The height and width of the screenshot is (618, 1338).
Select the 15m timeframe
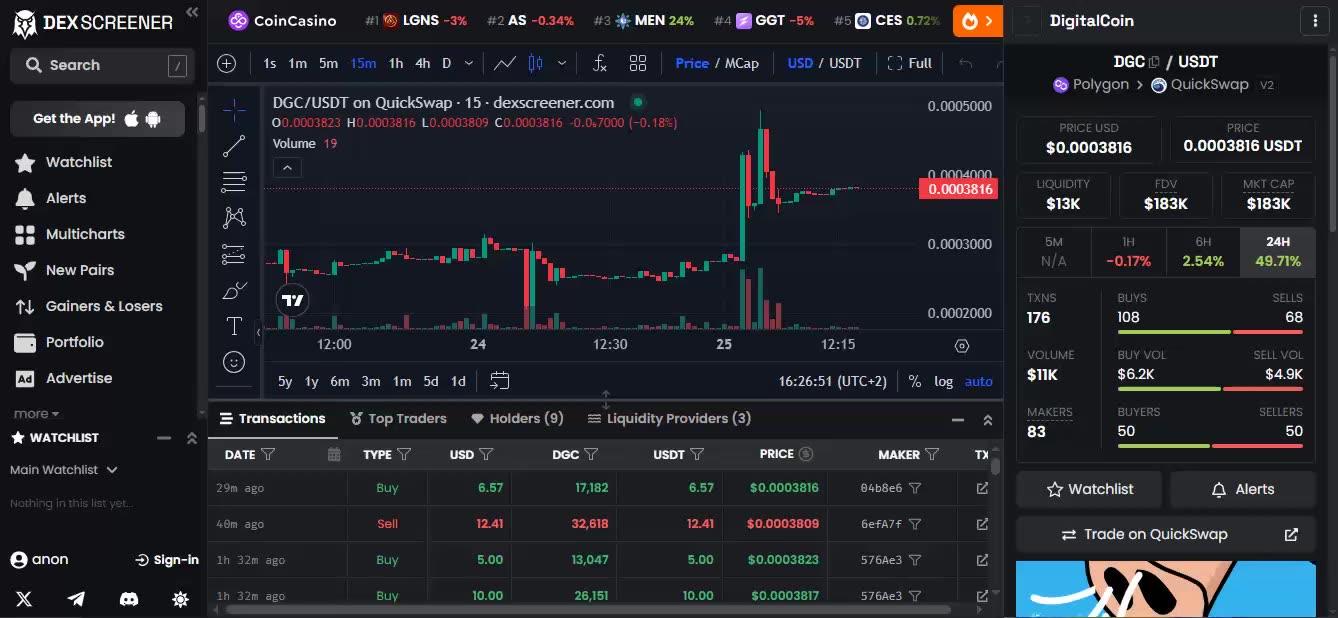click(x=363, y=63)
